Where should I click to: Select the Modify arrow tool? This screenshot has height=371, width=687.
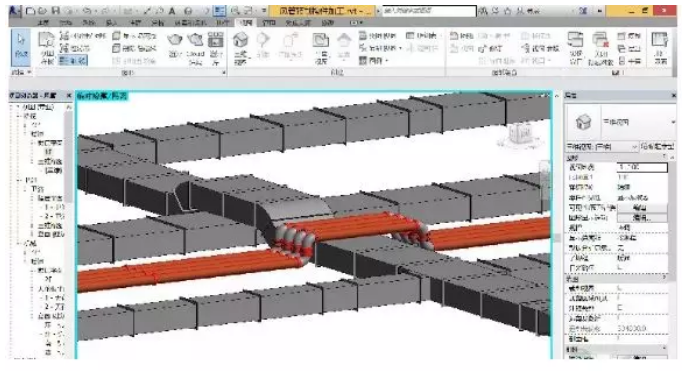pos(21,46)
